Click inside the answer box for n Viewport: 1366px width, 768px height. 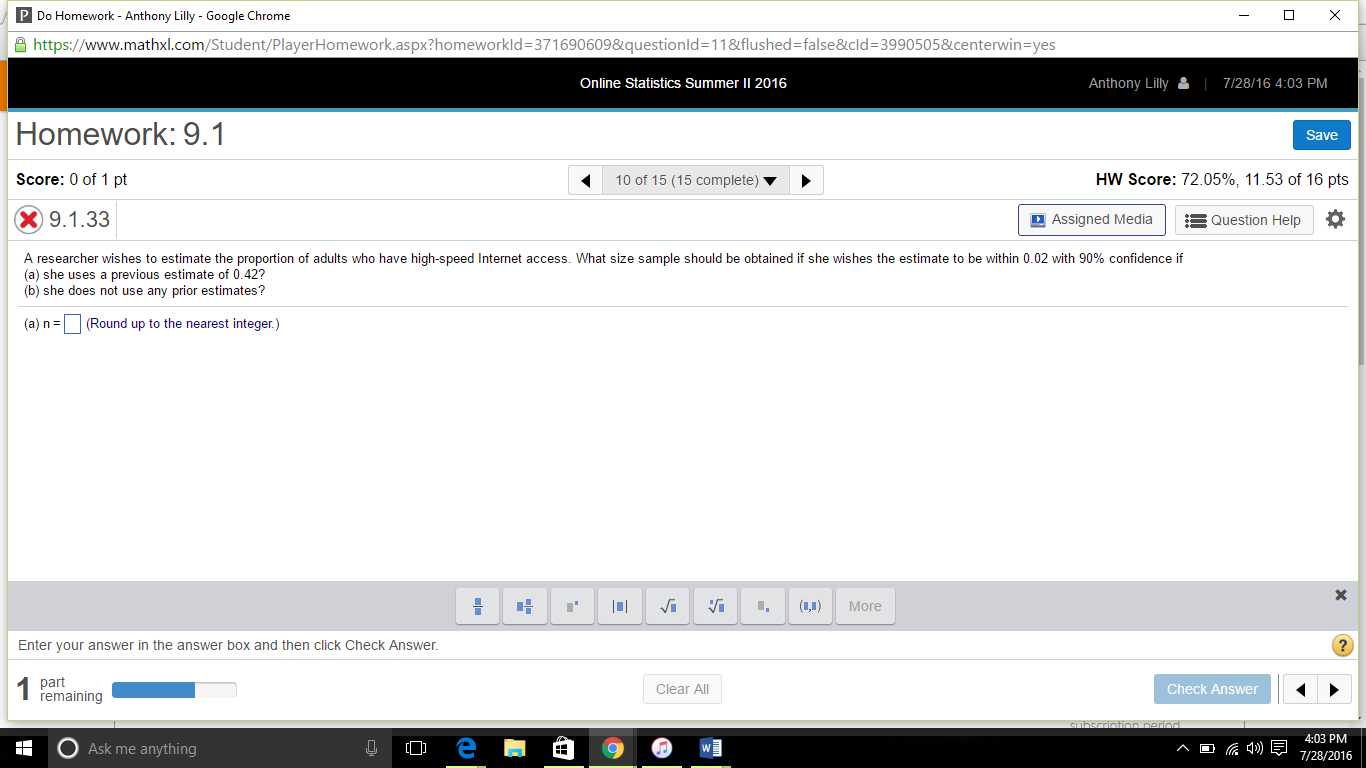tap(71, 323)
